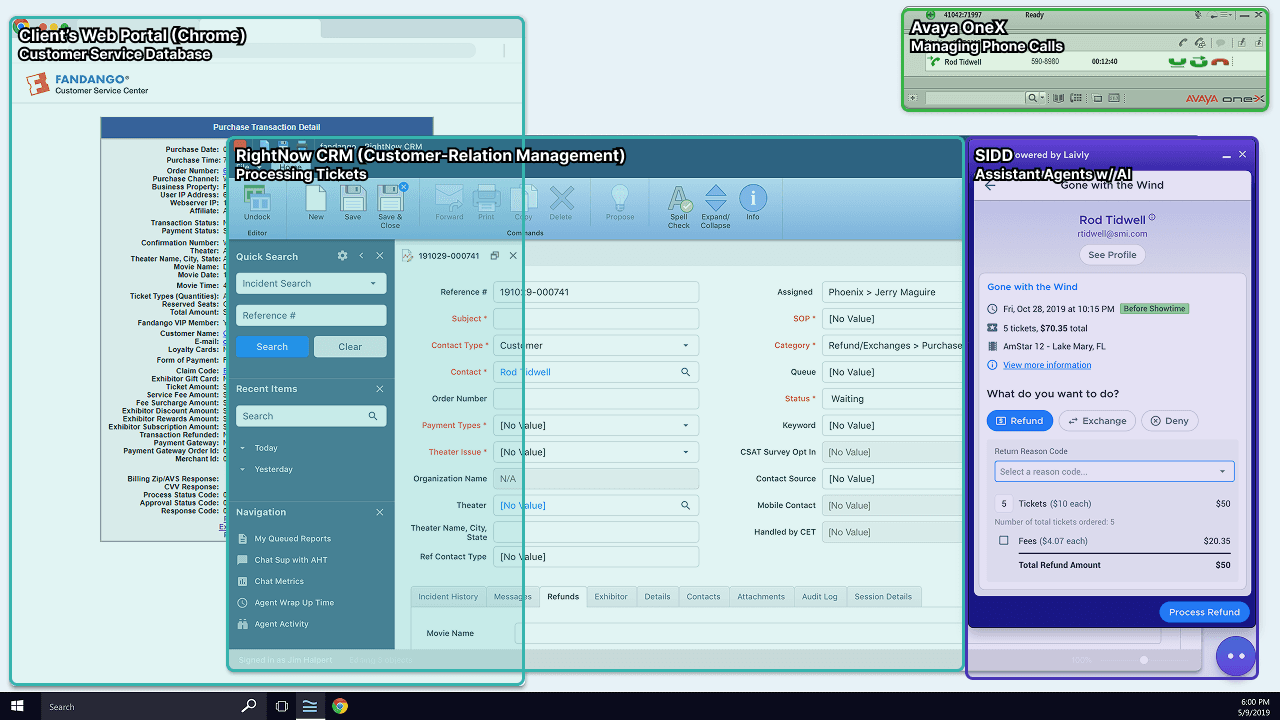Switch to the Details tab
The width and height of the screenshot is (1280, 720).
(657, 597)
